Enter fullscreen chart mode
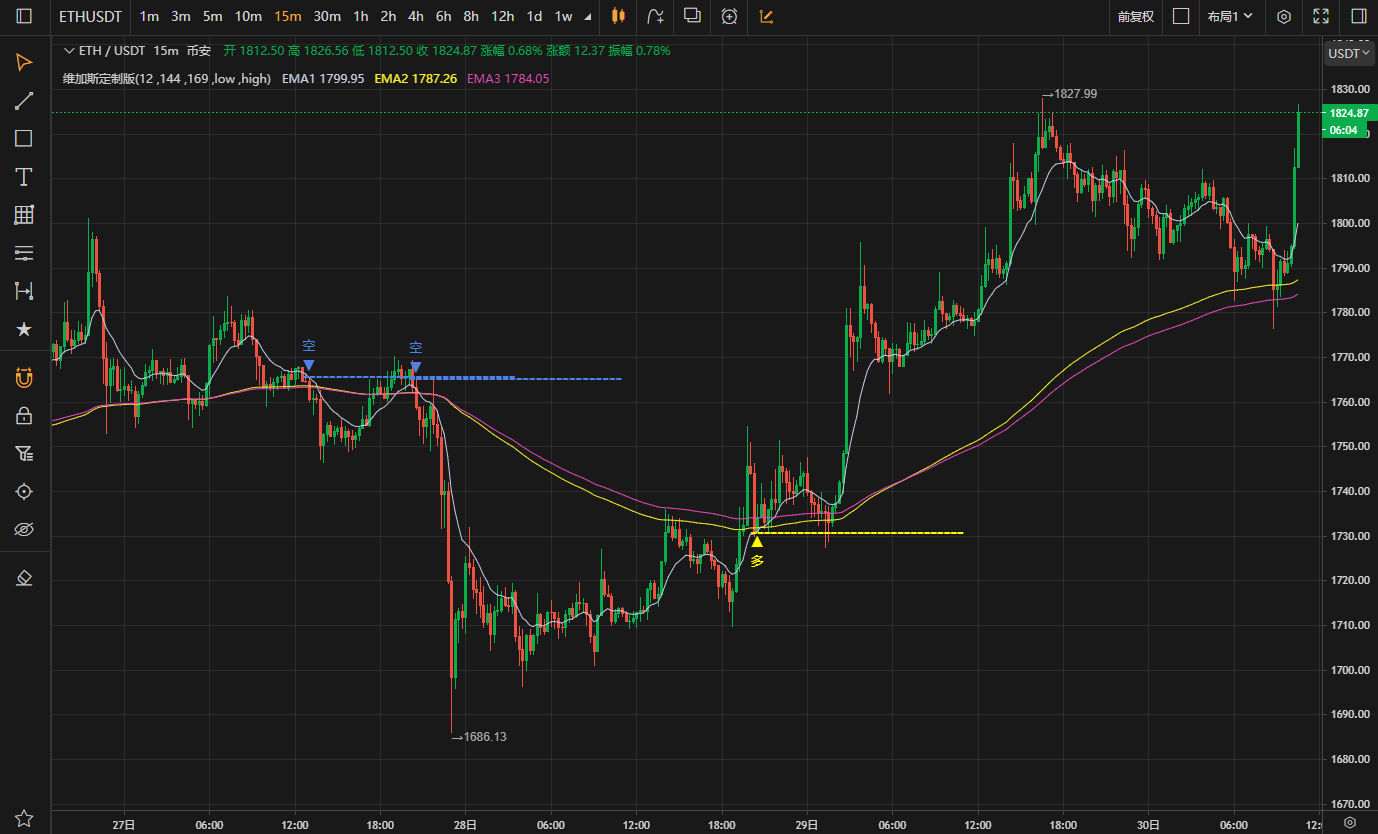This screenshot has width=1378, height=834. coord(1321,16)
